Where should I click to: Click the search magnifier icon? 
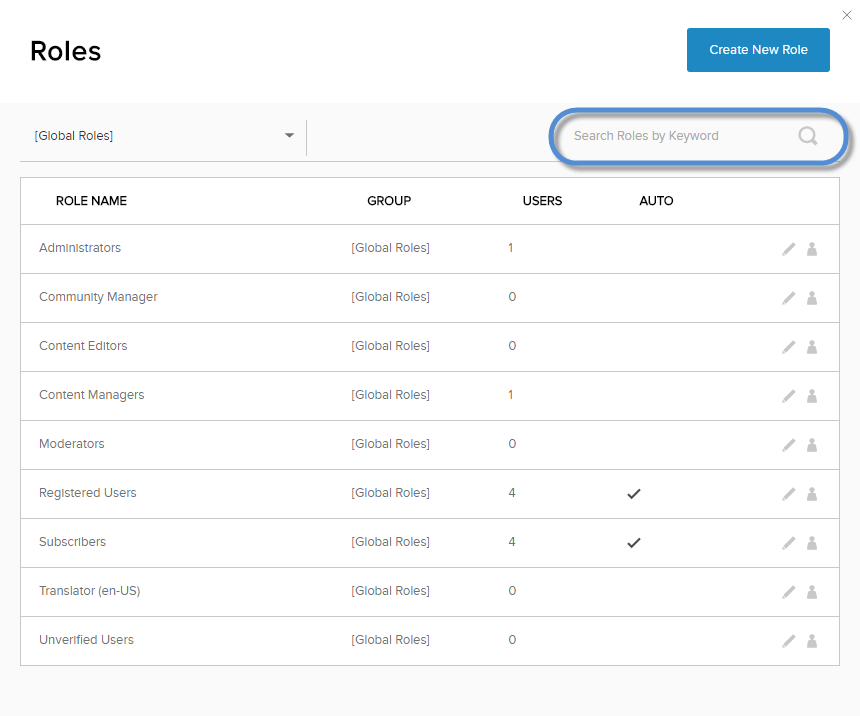(x=808, y=136)
